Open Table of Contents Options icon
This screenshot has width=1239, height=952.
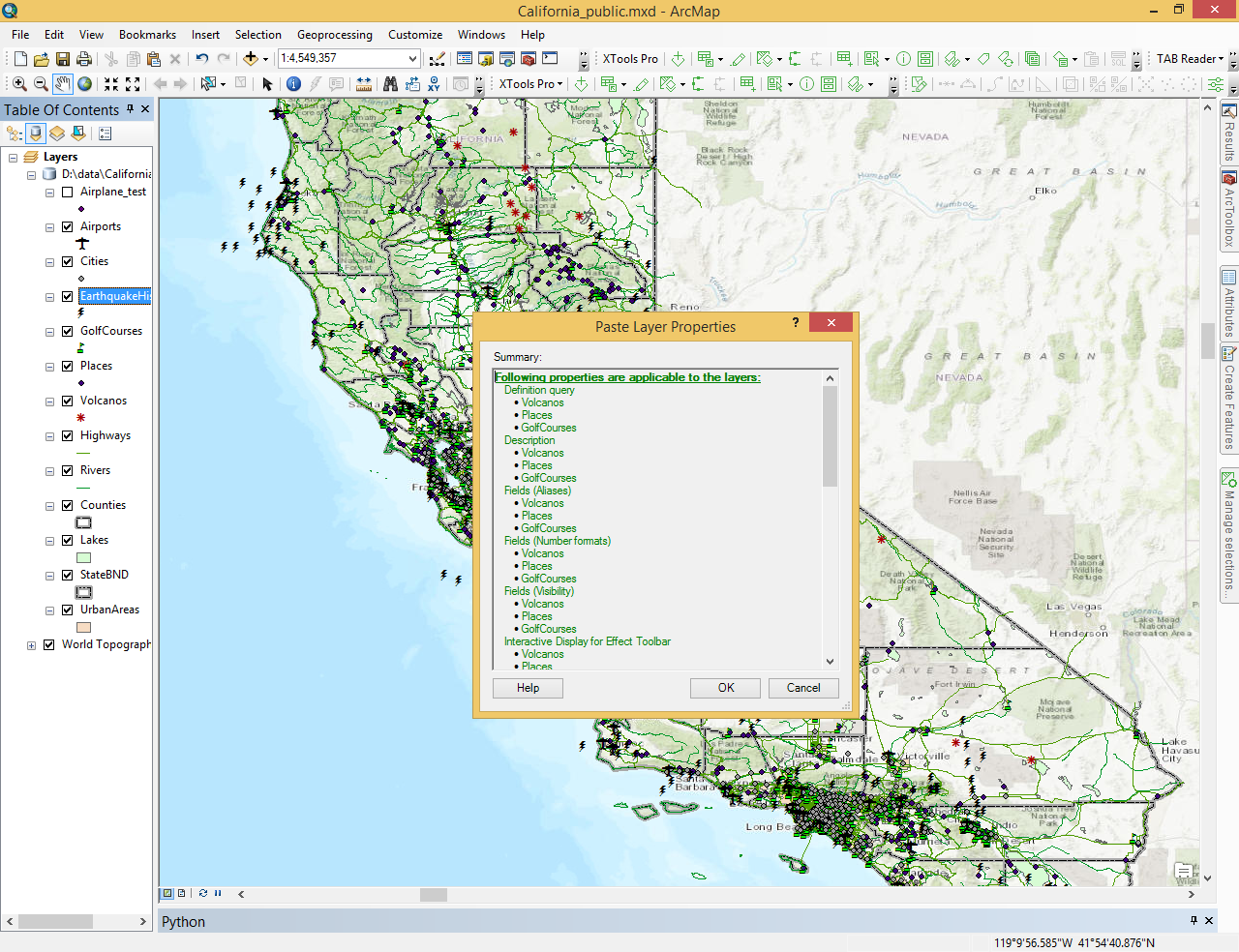click(106, 133)
